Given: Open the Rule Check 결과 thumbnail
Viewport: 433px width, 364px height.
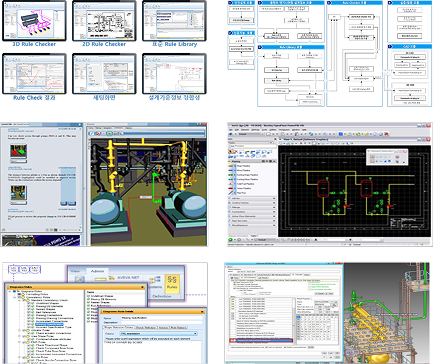Looking at the screenshot, I should coord(34,74).
